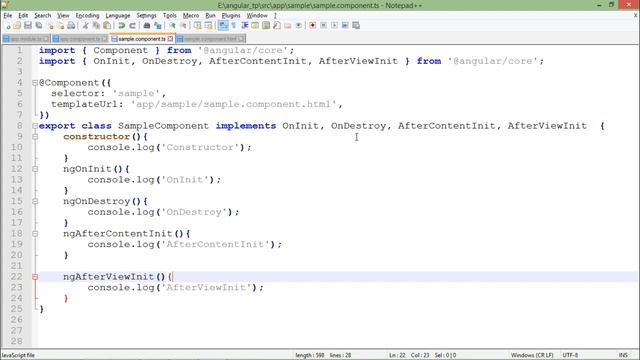640x360 pixels.
Task: Toggle file monitoring (eye icon)
Action: click(x=299, y=25)
